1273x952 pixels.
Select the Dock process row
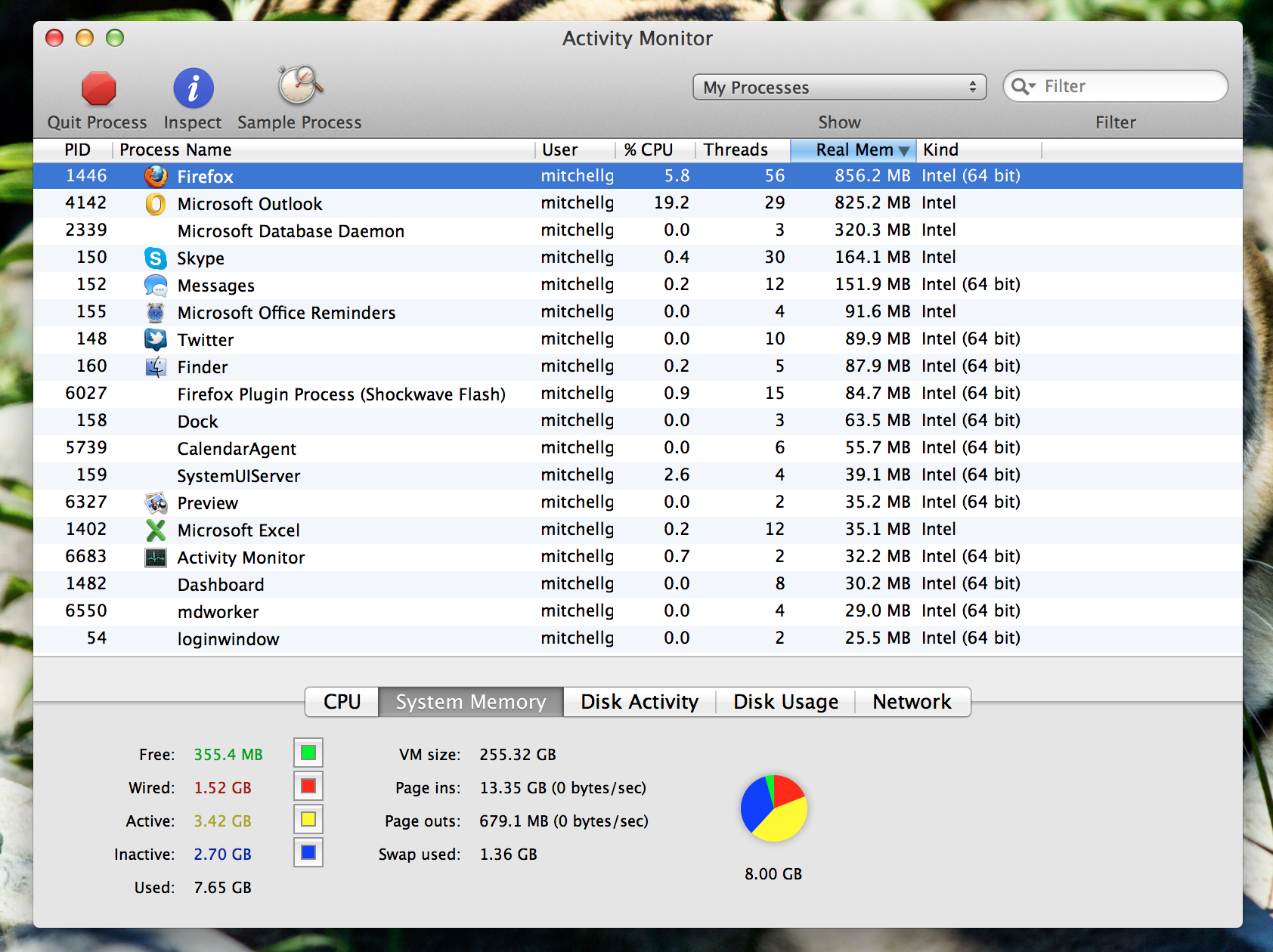[x=638, y=421]
